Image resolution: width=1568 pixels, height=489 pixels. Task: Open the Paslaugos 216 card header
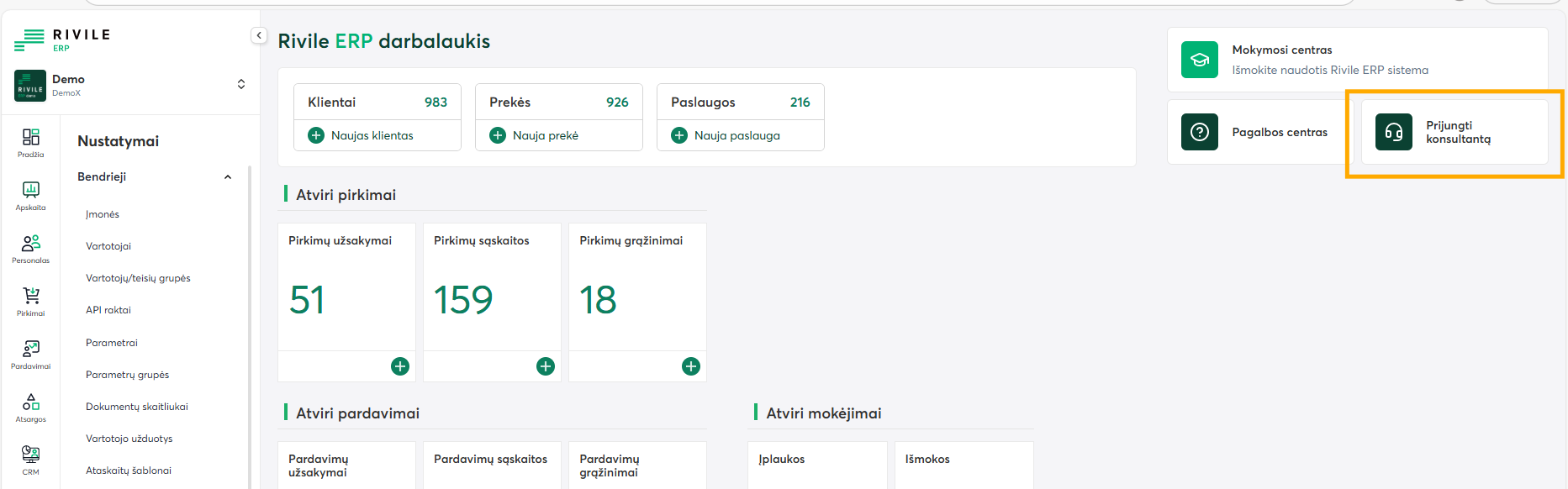(741, 102)
